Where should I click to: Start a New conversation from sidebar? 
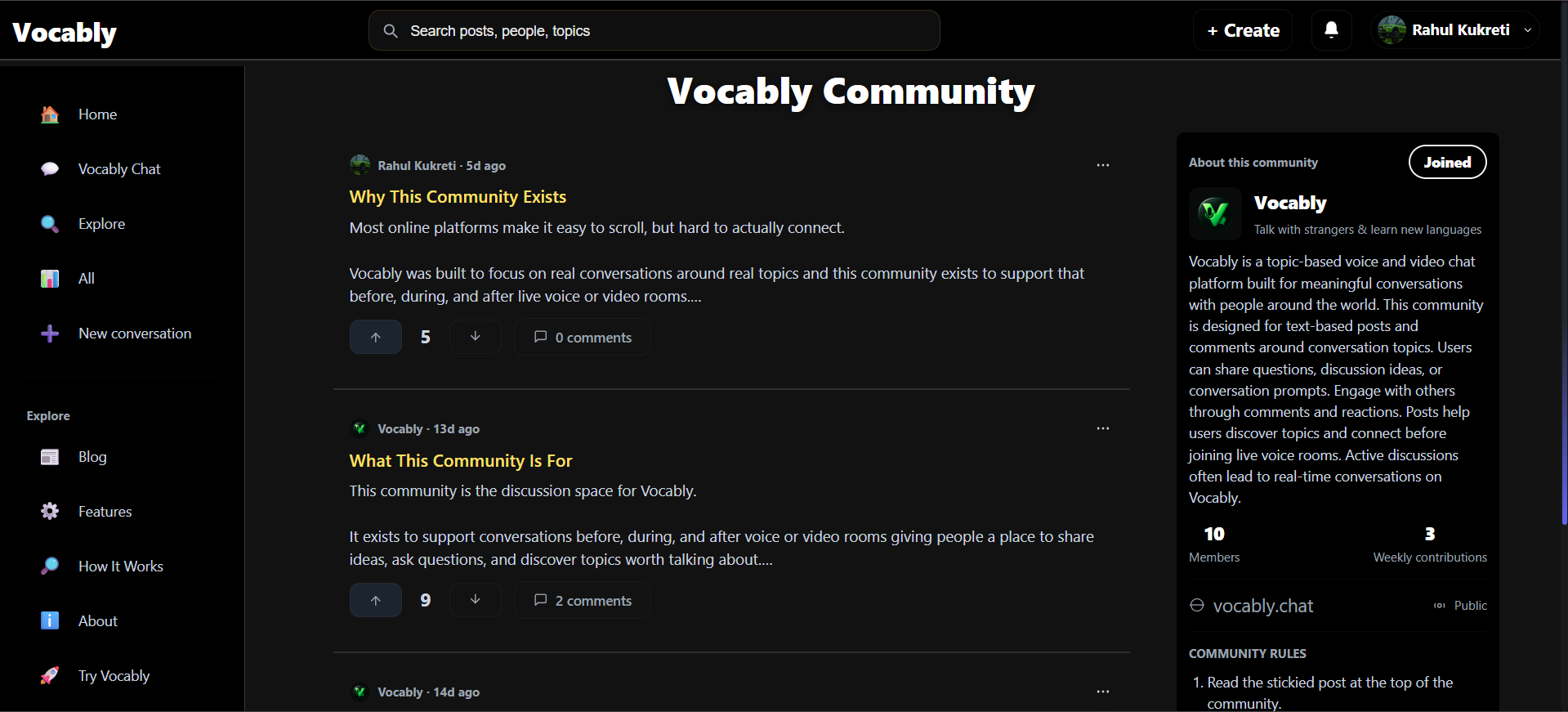click(134, 334)
